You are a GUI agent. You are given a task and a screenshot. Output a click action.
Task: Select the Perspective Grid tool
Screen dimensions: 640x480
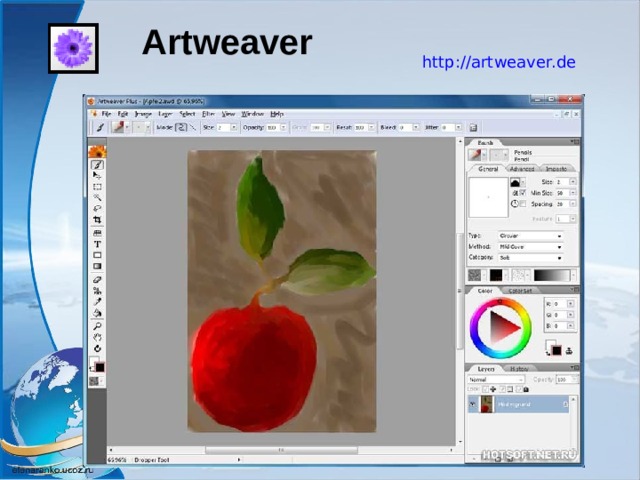(97, 233)
